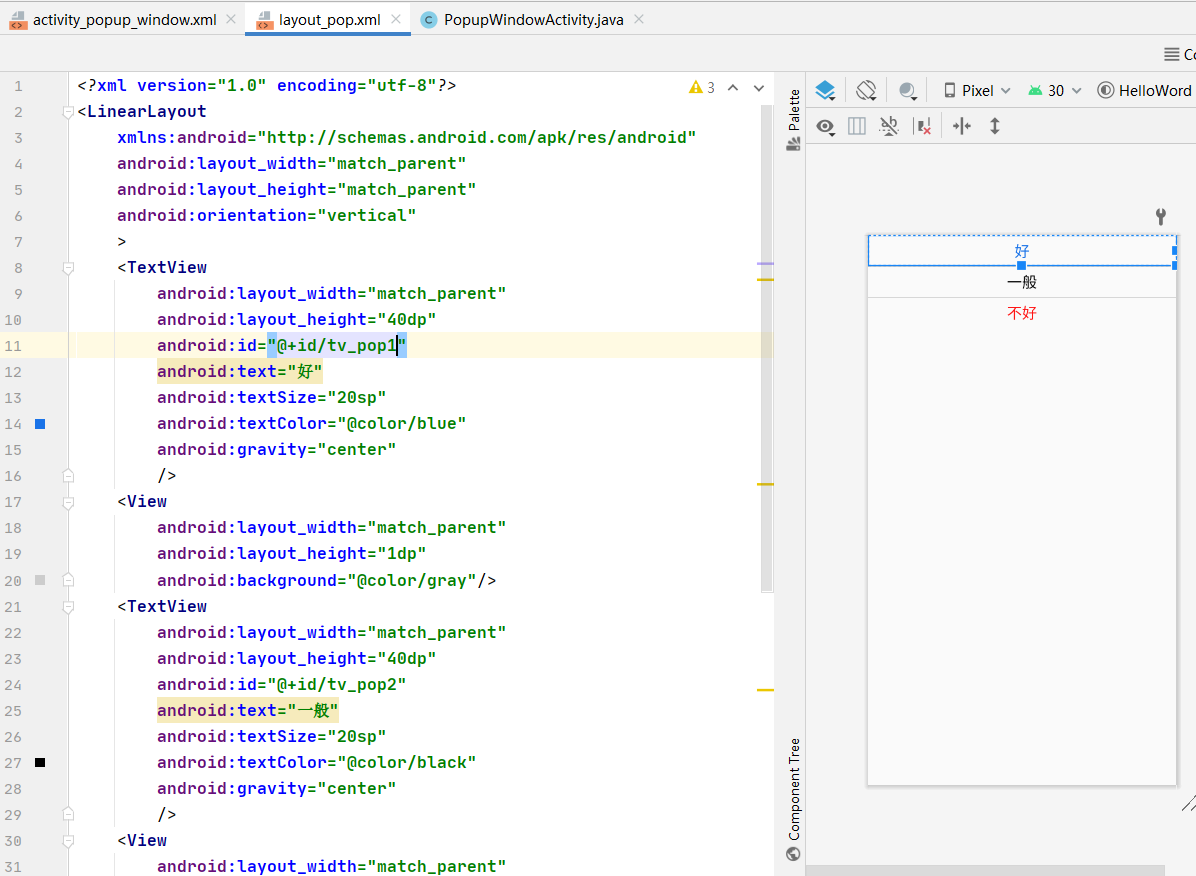This screenshot has height=876, width=1196.
Task: Go to previous highlighted error arrow
Action: [733, 88]
